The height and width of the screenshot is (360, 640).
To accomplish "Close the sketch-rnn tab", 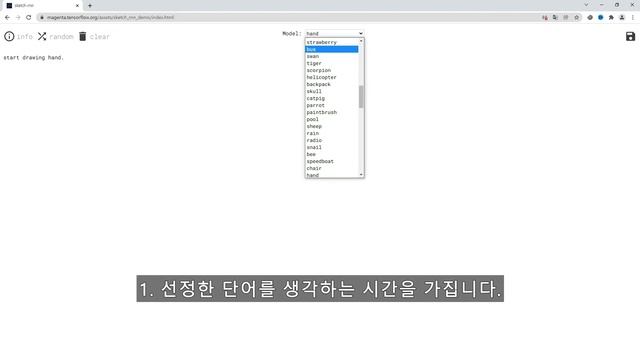I will 77,6.
